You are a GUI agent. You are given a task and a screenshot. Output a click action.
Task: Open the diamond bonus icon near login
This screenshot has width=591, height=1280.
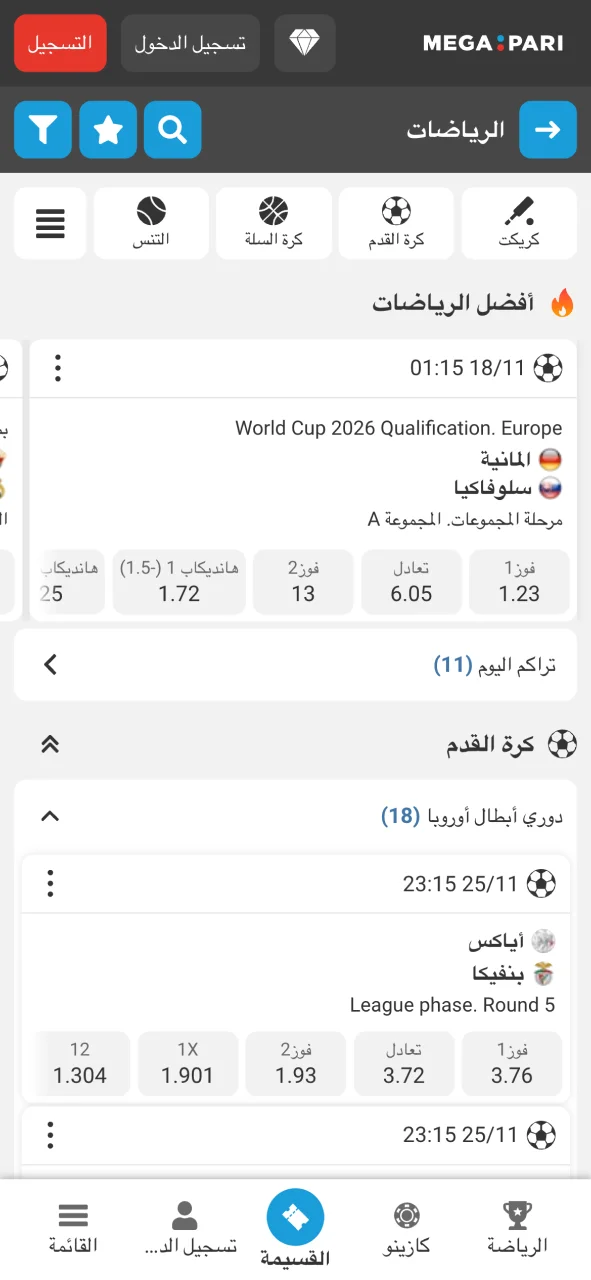coord(305,43)
